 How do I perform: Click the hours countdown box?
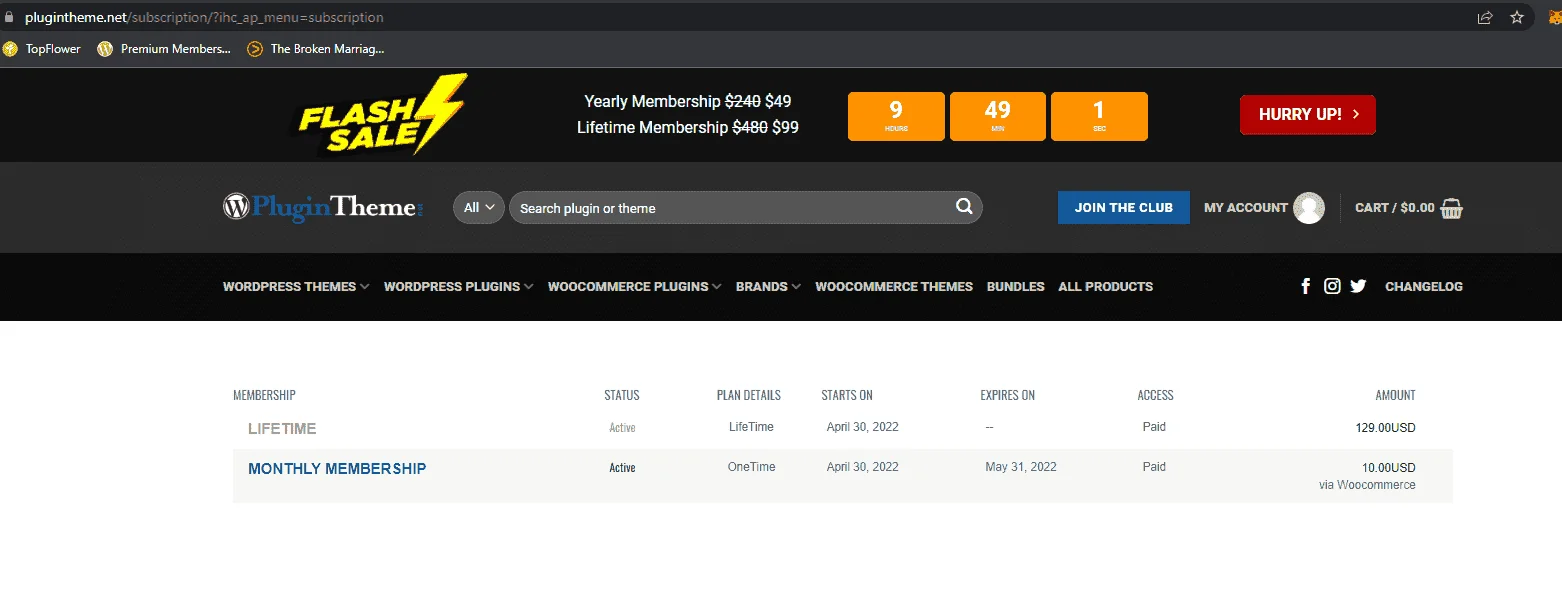pyautogui.click(x=896, y=116)
